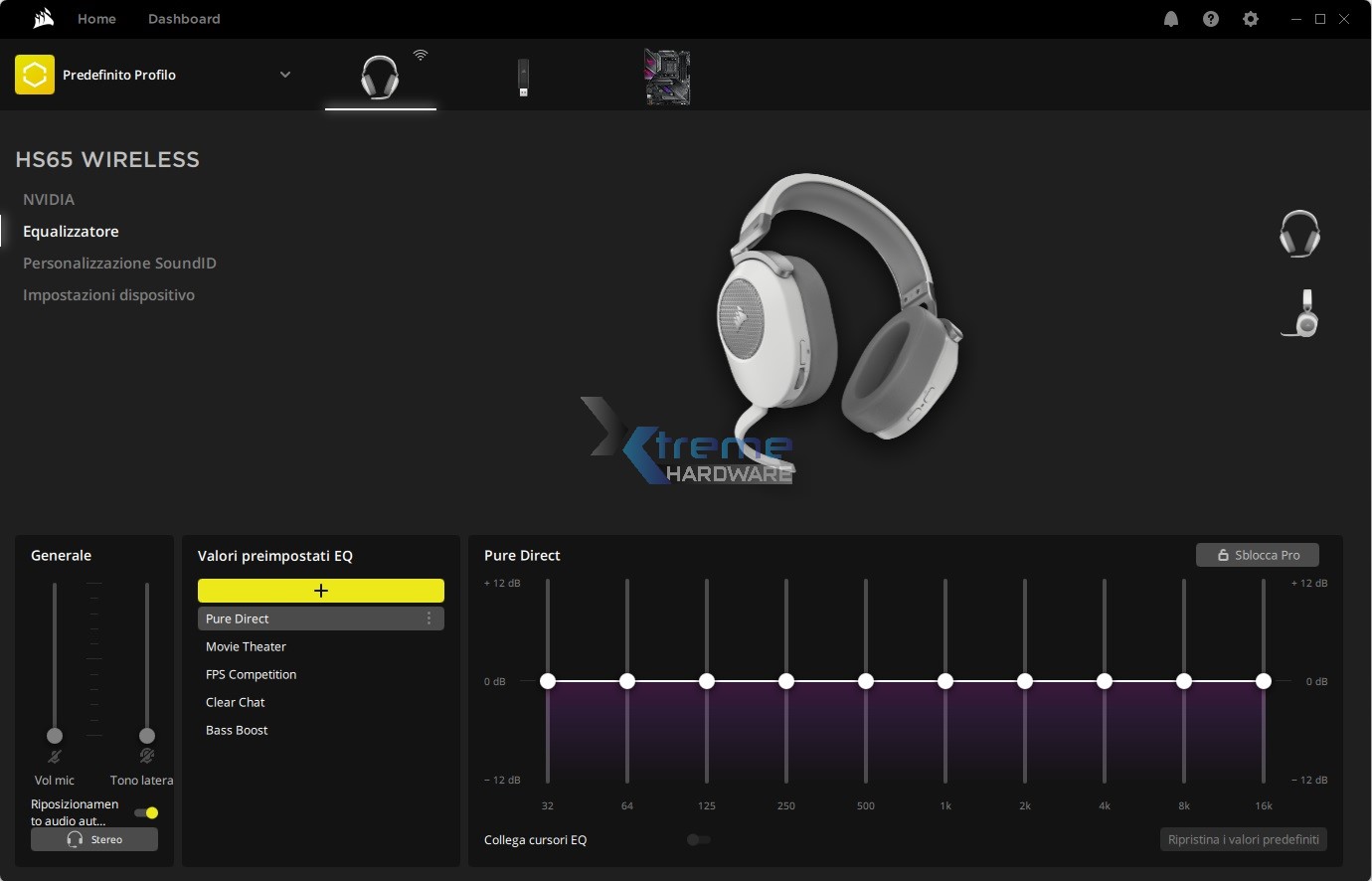Click the 1k EQ band slider handle
1372x881 pixels.
[945, 681]
